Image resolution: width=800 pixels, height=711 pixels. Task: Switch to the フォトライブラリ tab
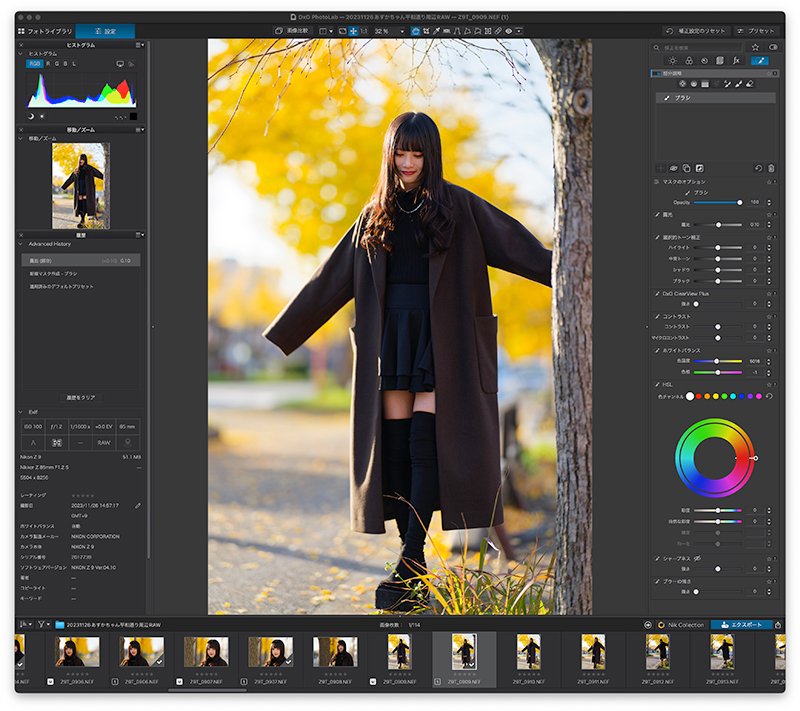pos(45,31)
